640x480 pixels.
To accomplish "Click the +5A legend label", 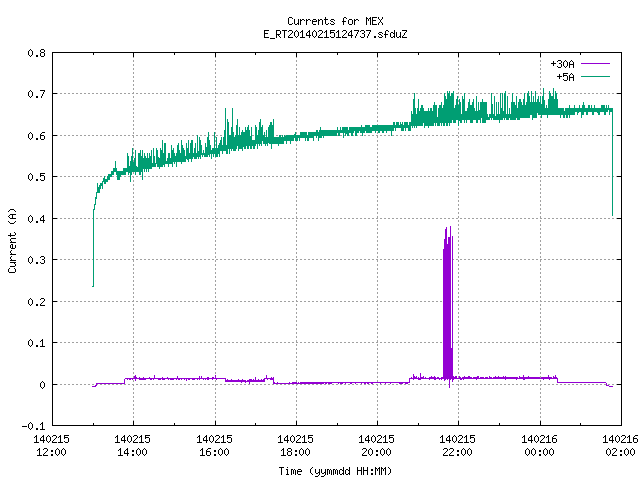I will [x=565, y=77].
